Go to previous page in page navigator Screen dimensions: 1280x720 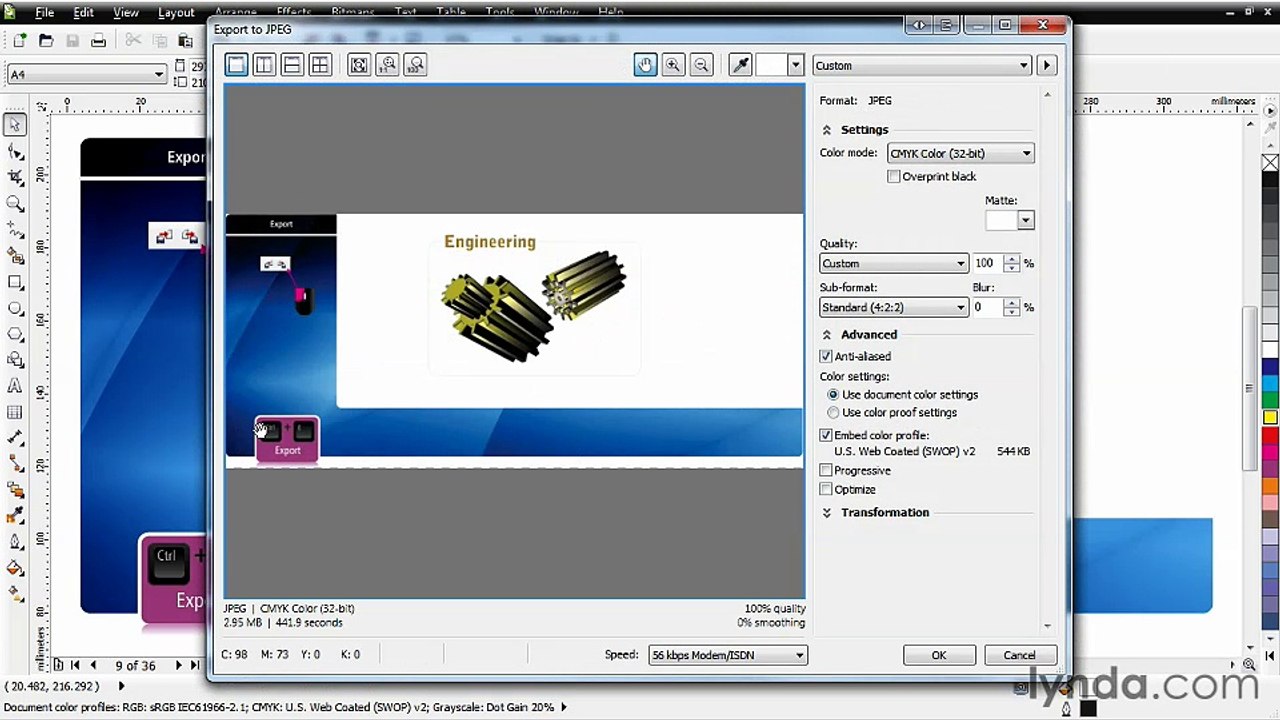(93, 665)
